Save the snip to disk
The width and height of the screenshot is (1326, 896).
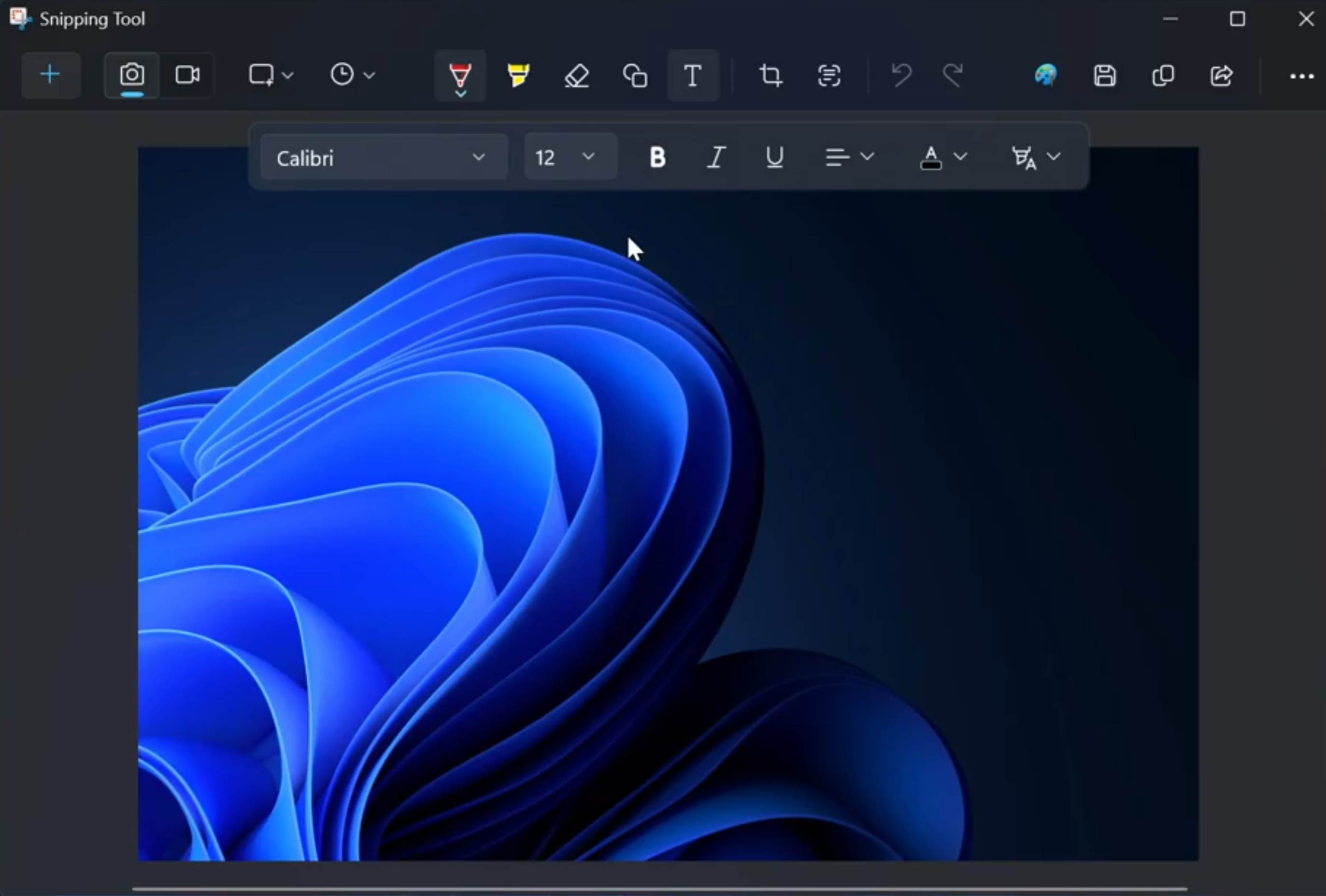coord(1105,75)
